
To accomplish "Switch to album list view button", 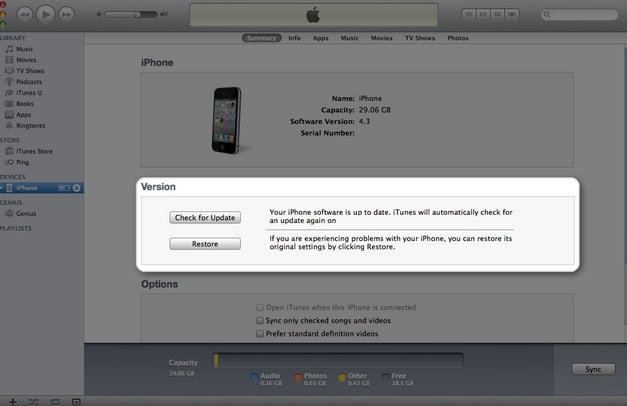I will (483, 14).
